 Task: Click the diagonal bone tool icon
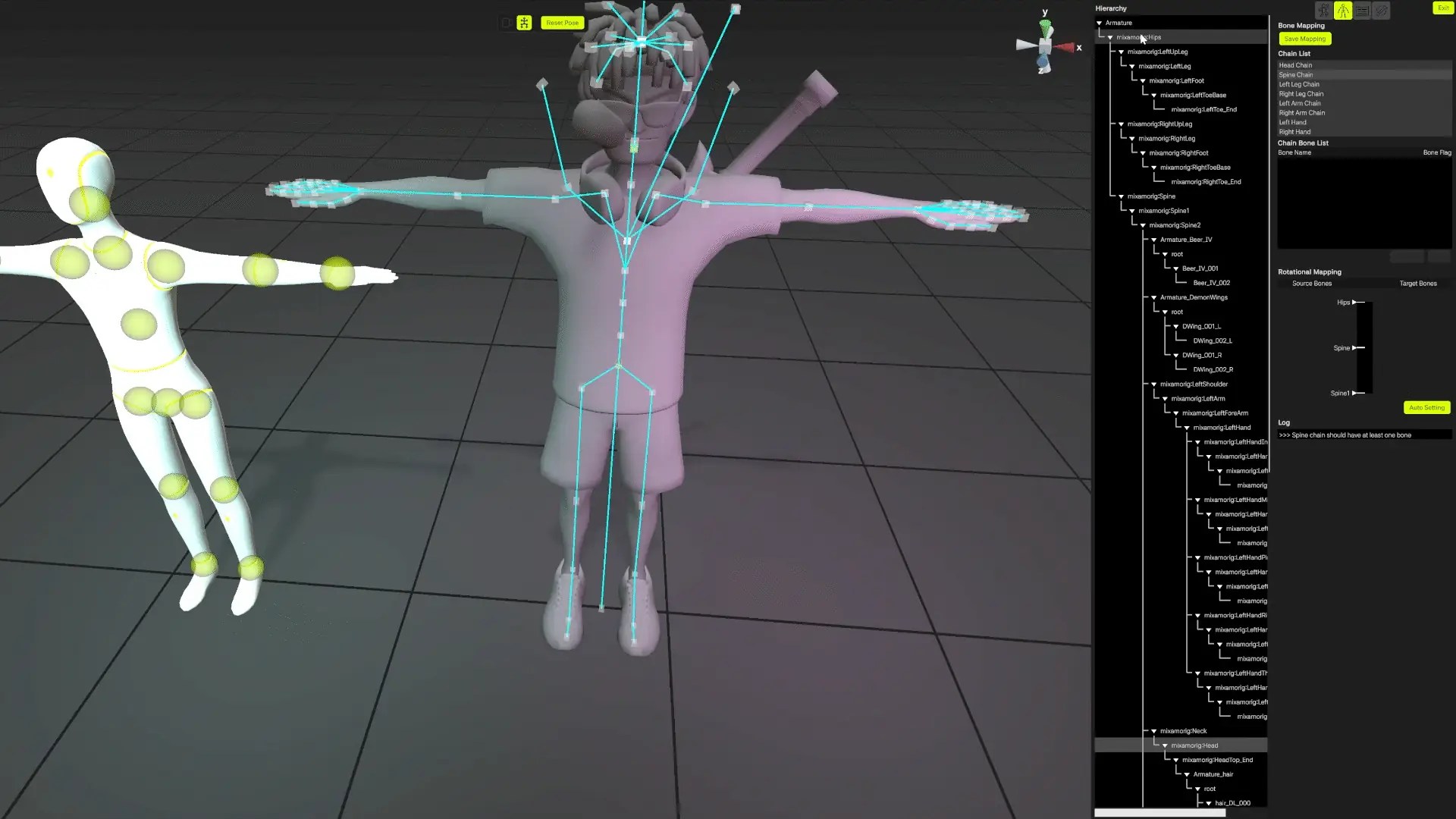(x=1382, y=11)
